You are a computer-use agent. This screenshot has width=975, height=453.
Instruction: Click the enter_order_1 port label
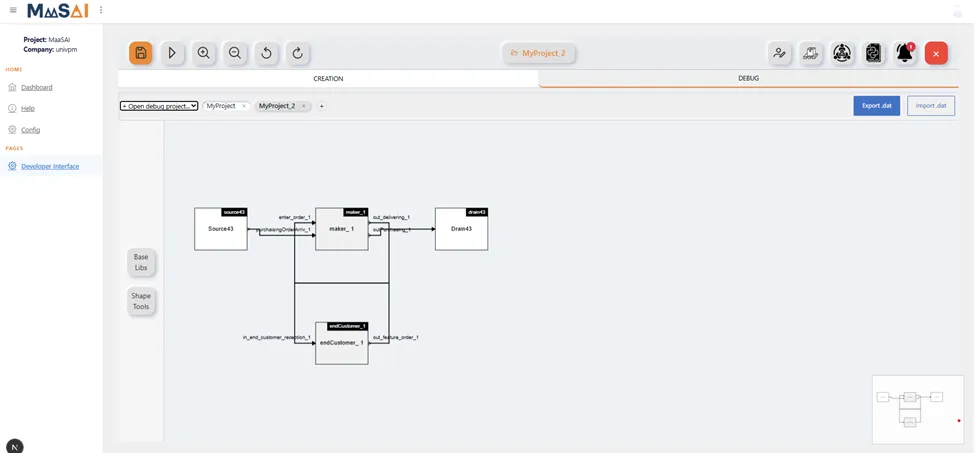coord(295,217)
